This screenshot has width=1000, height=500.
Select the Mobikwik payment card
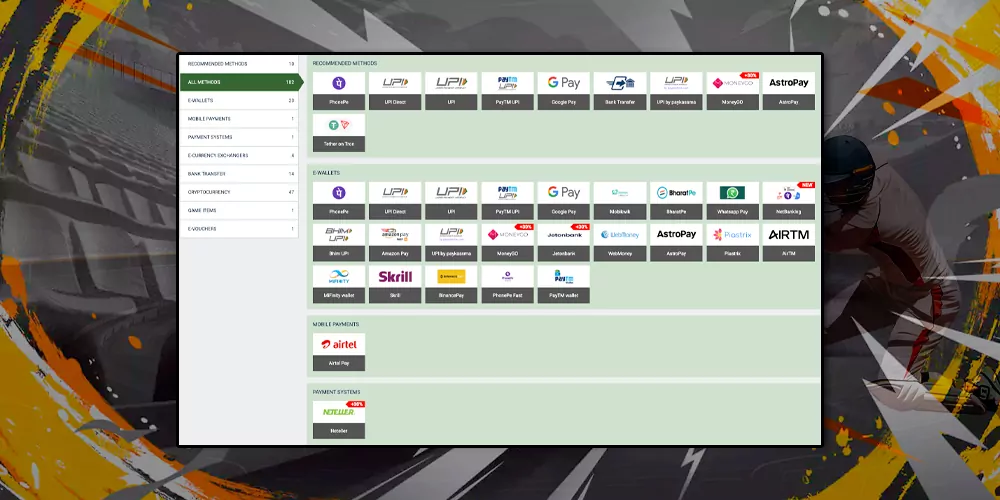click(620, 201)
